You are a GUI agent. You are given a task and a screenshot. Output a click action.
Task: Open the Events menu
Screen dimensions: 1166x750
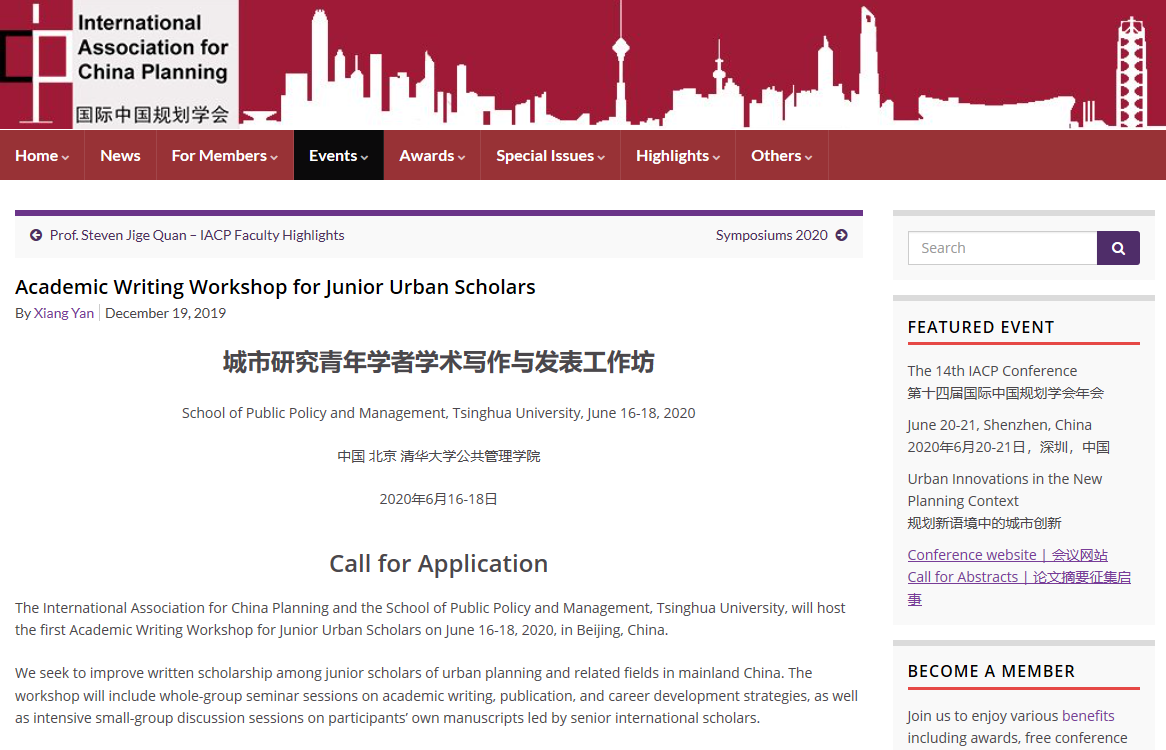[338, 155]
